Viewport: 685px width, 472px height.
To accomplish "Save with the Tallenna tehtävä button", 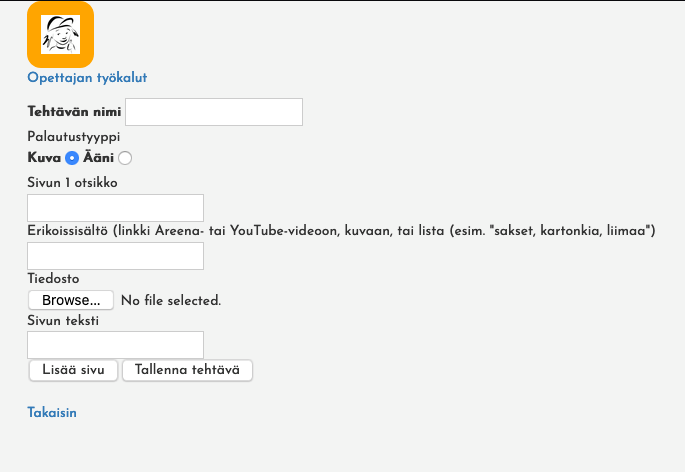I will click(x=187, y=370).
